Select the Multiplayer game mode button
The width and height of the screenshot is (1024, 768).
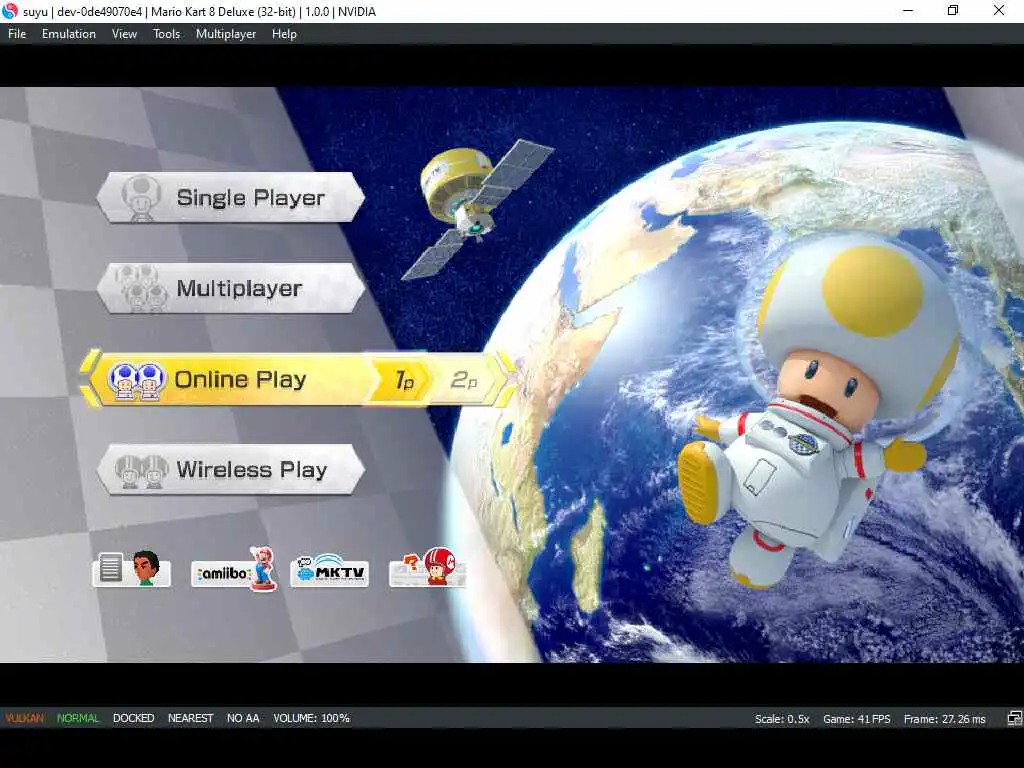(231, 288)
